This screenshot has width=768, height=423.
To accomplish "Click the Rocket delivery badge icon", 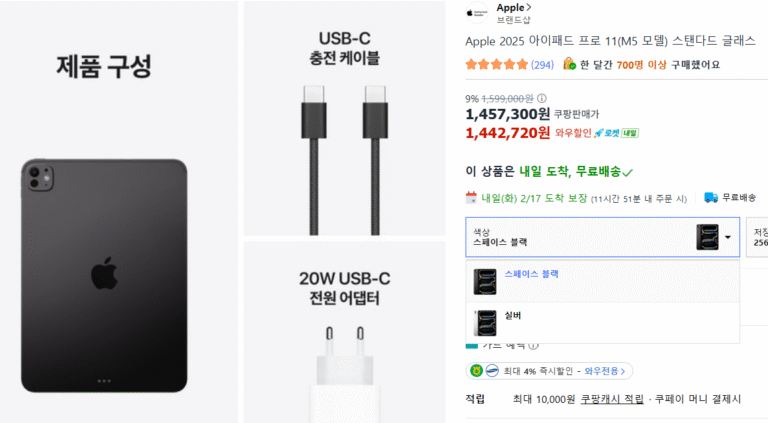I will point(616,133).
